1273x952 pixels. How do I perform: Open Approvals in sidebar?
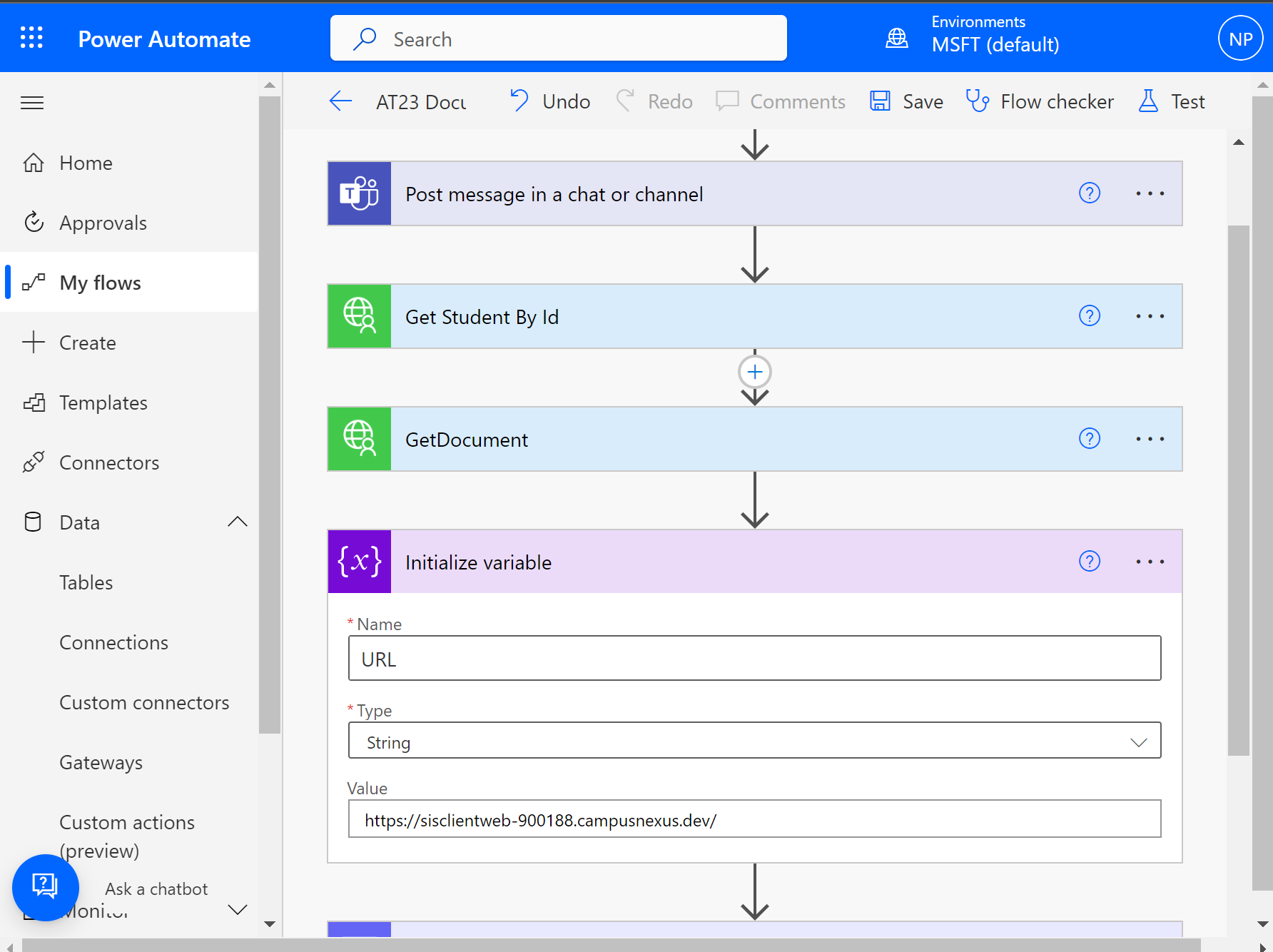pyautogui.click(x=130, y=223)
